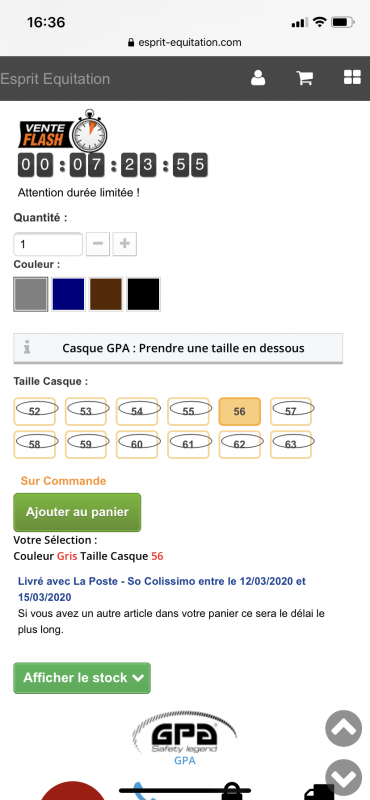
Task: Select the brown color swatch
Action: 106,294
